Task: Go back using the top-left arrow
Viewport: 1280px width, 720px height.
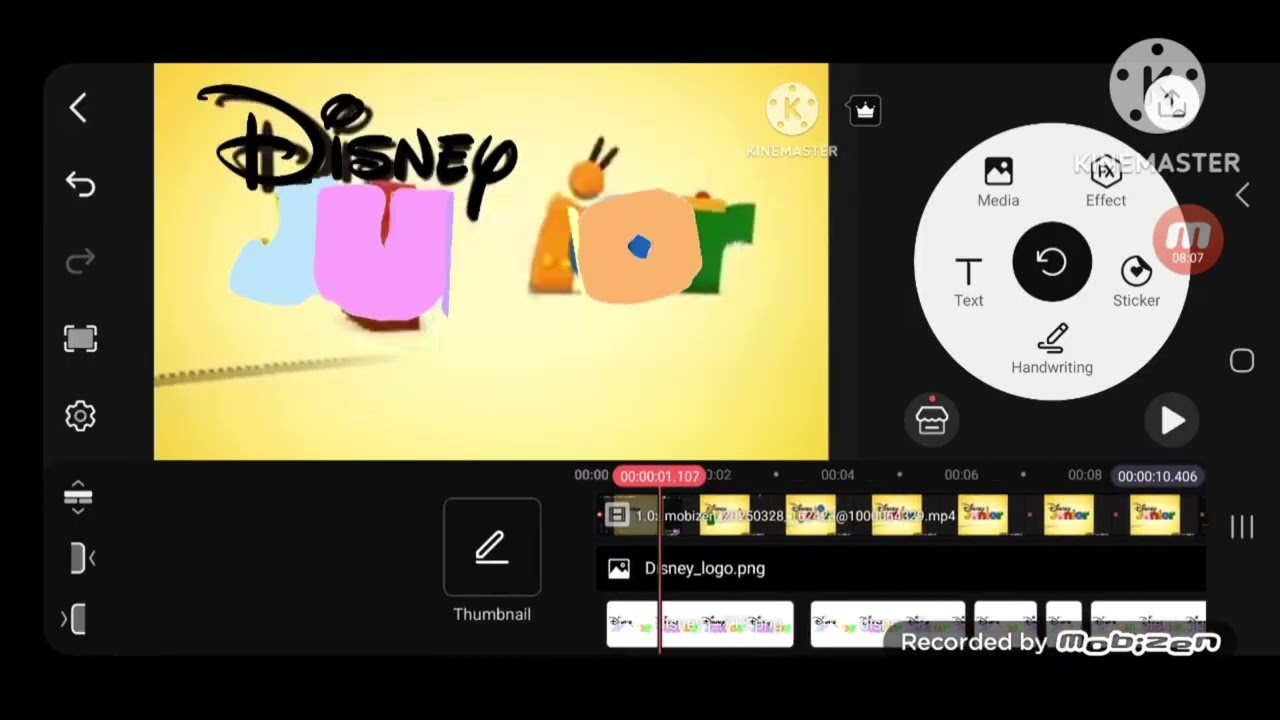Action: tap(79, 108)
